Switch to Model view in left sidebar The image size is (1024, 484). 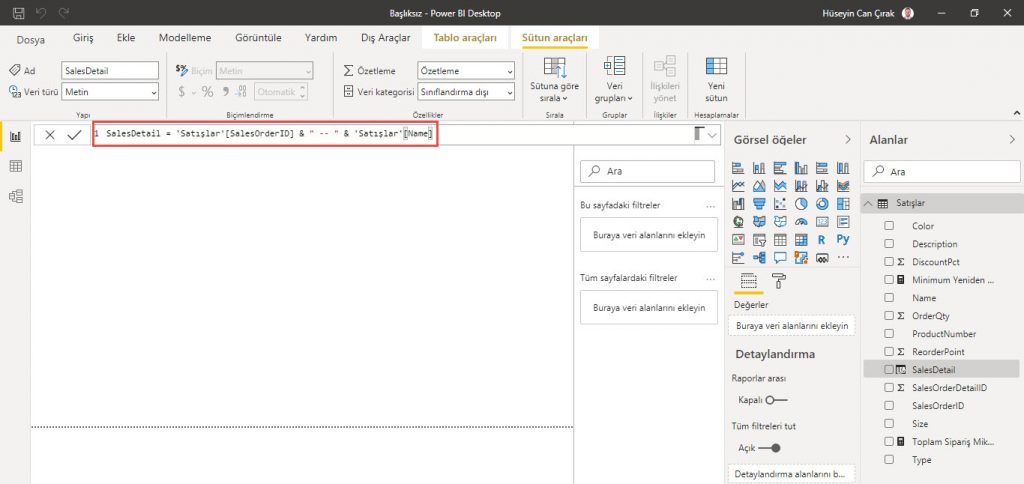[16, 196]
